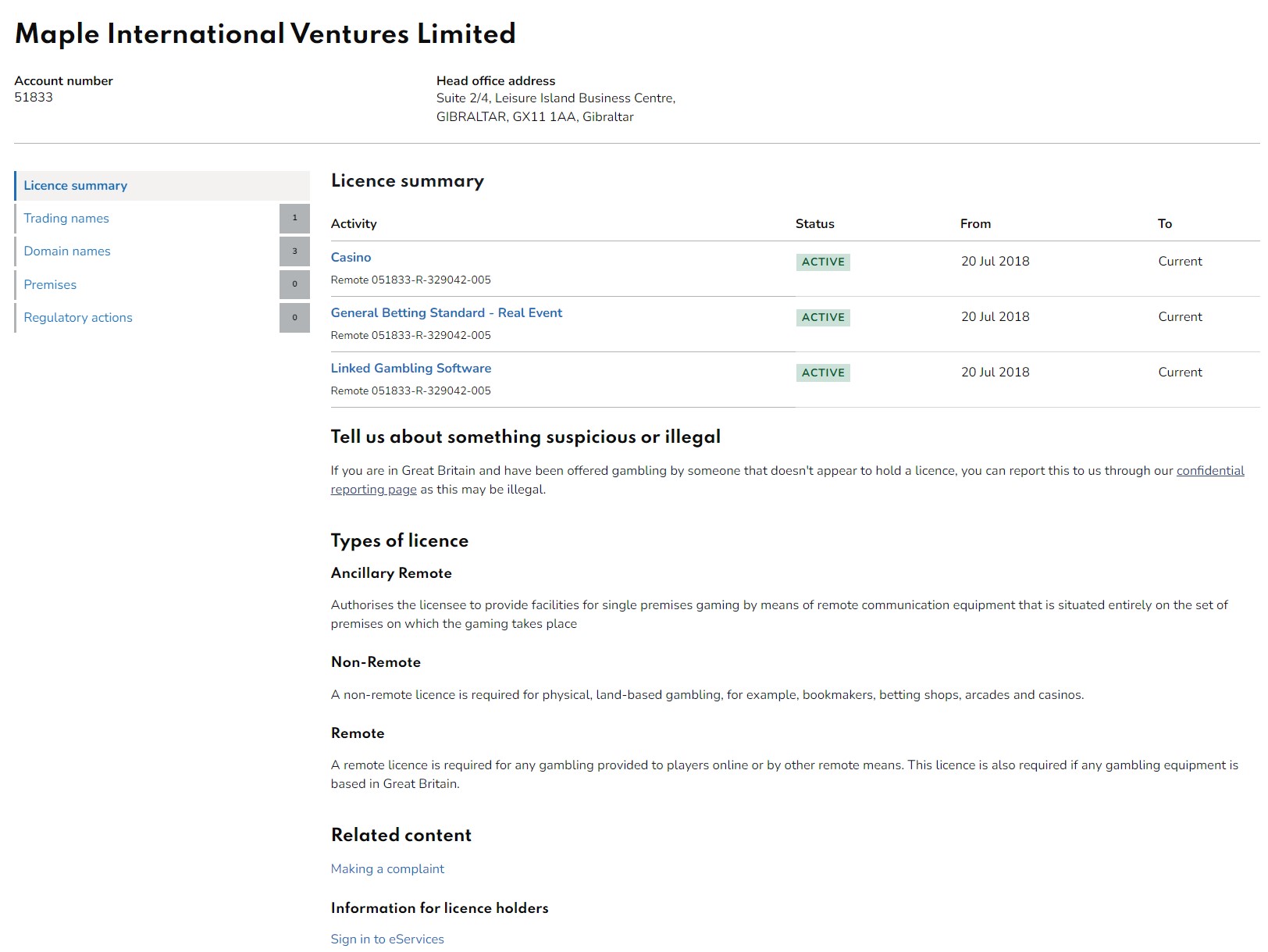Image resolution: width=1268 pixels, height=952 pixels.
Task: Open the Licence summary sidebar tab
Action: coord(162,186)
